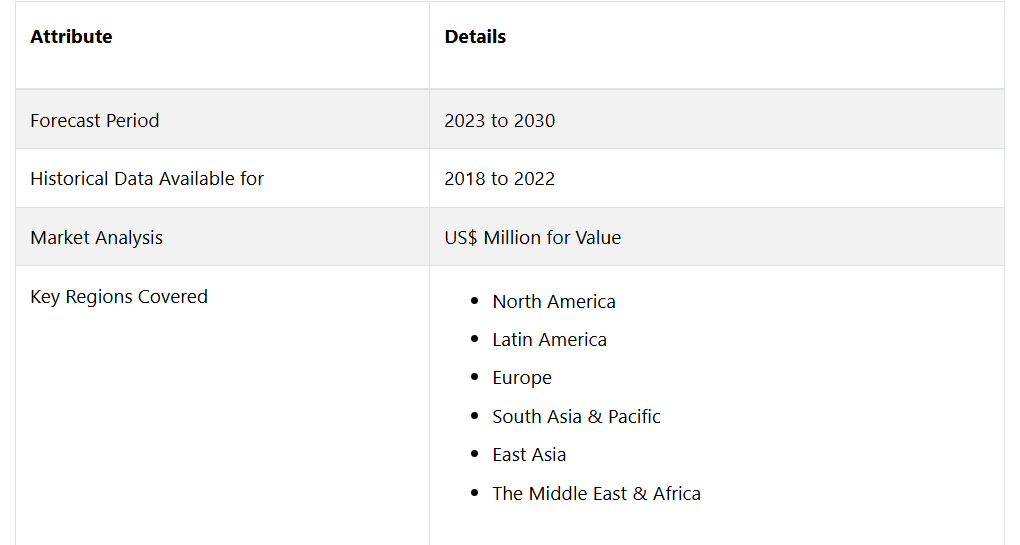This screenshot has width=1020, height=545.
Task: Click the Europe list item
Action: point(522,378)
